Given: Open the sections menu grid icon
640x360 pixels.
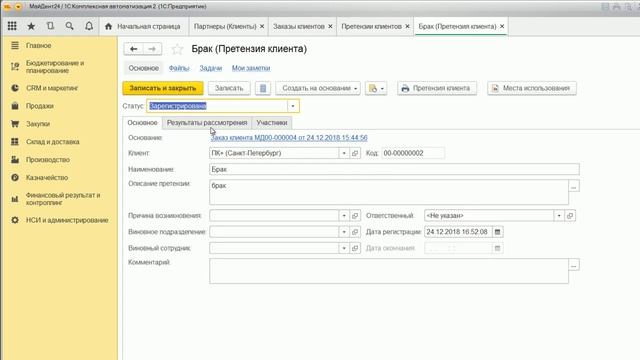Looking at the screenshot, I should 12,26.
